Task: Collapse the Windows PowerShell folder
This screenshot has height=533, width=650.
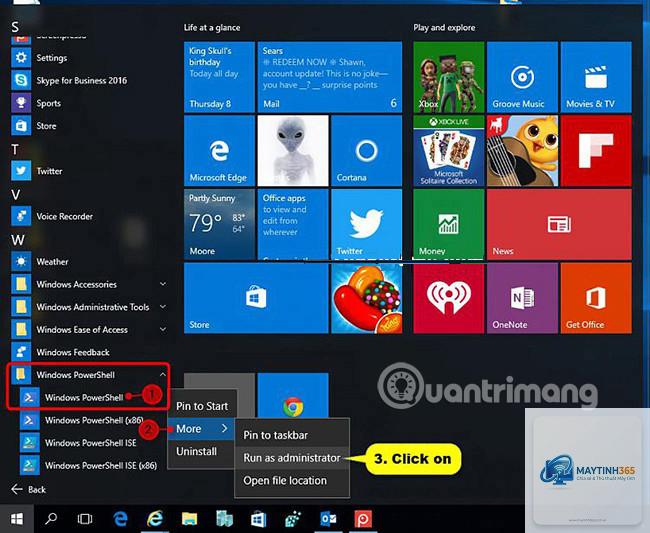Action: 90,375
